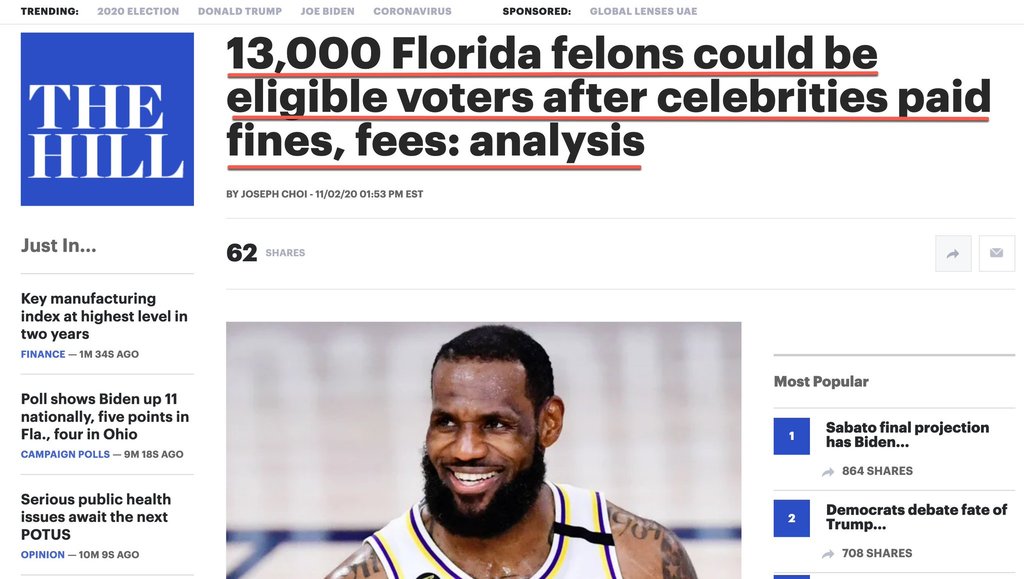Click share arrow beside 864 shares
The width and height of the screenshot is (1024, 579).
click(x=828, y=471)
